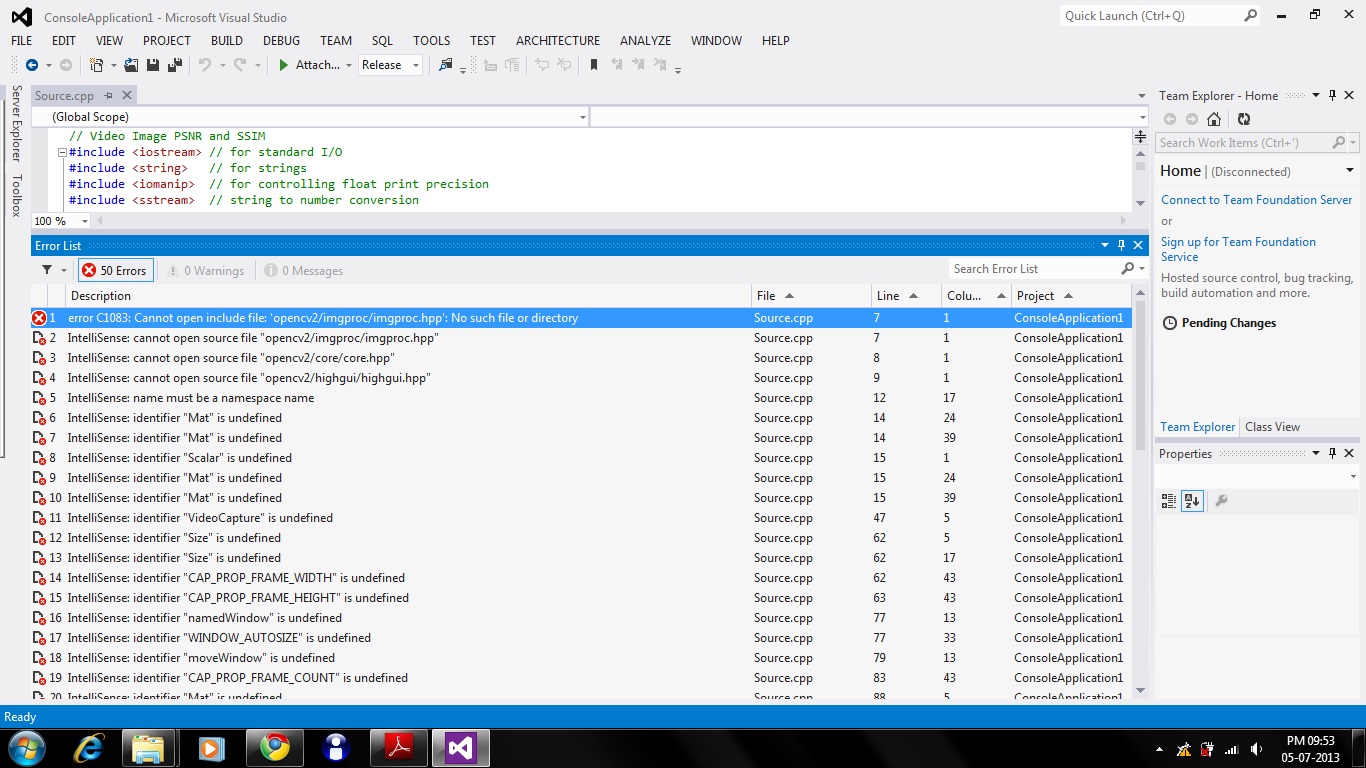Start debugging with the green Attach arrow
This screenshot has width=1366, height=768.
[x=284, y=65]
